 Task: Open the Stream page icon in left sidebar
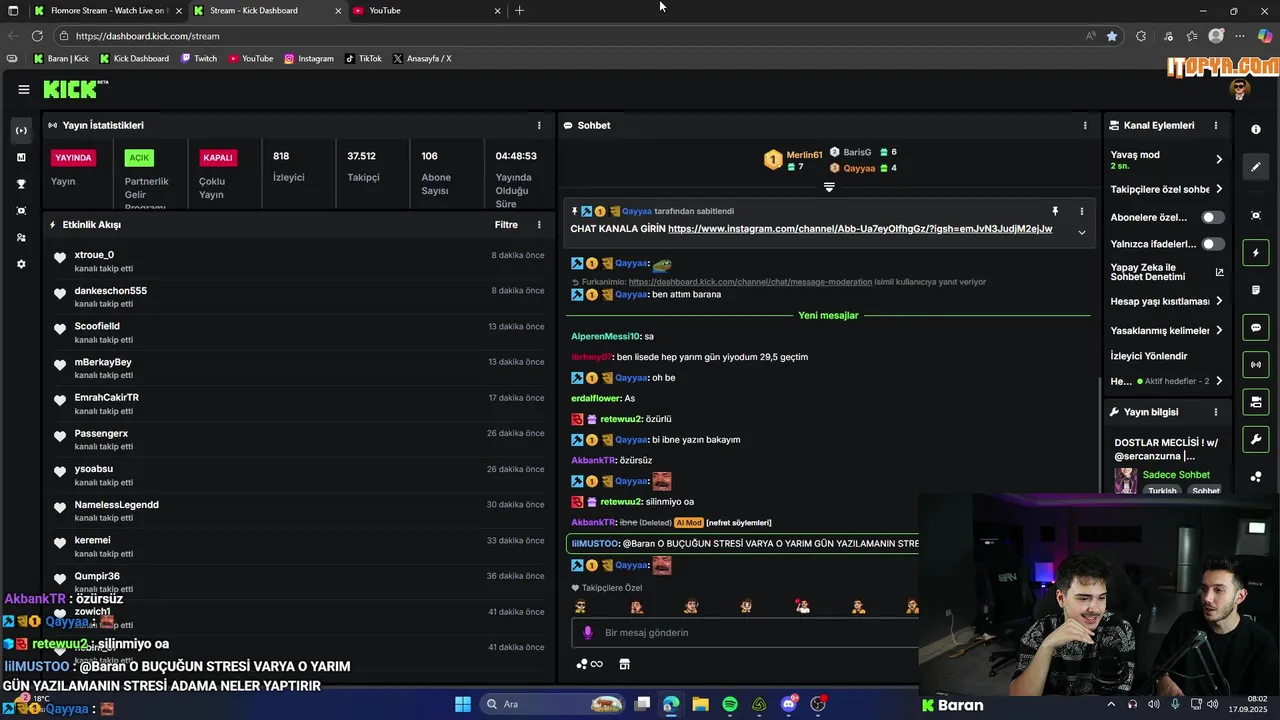21,130
